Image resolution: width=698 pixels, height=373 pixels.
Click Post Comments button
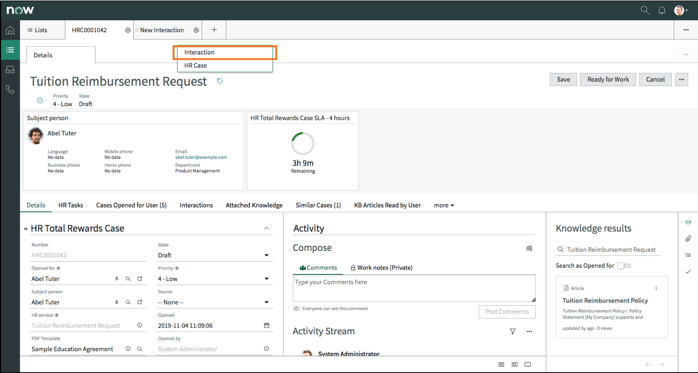tap(507, 312)
